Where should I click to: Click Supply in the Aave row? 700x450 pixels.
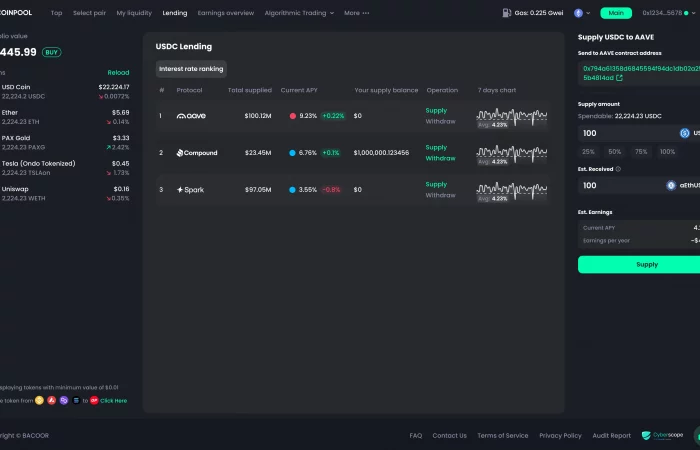tap(436, 110)
